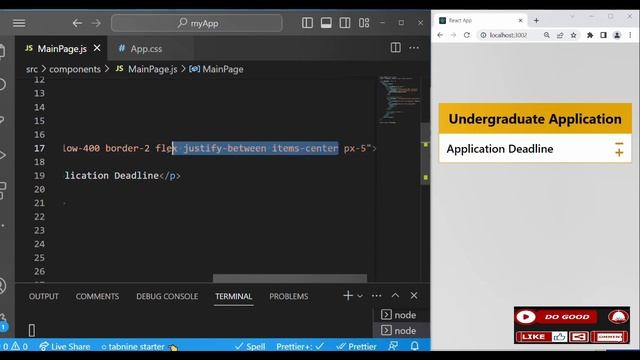Viewport: 640px width, 360px height.
Task: Create a new terminal with plus icon
Action: 348,296
